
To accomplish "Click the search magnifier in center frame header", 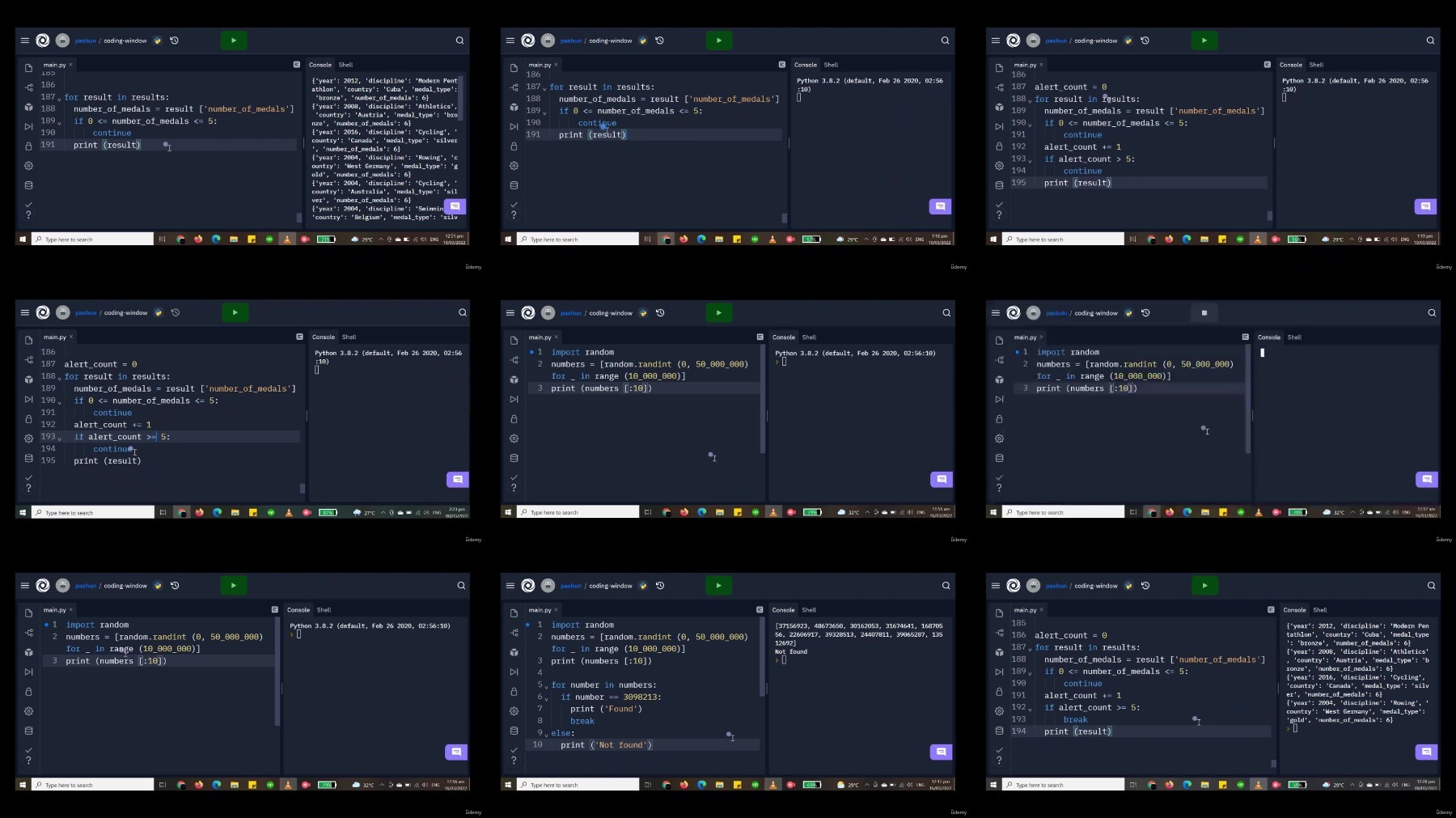I will [946, 312].
